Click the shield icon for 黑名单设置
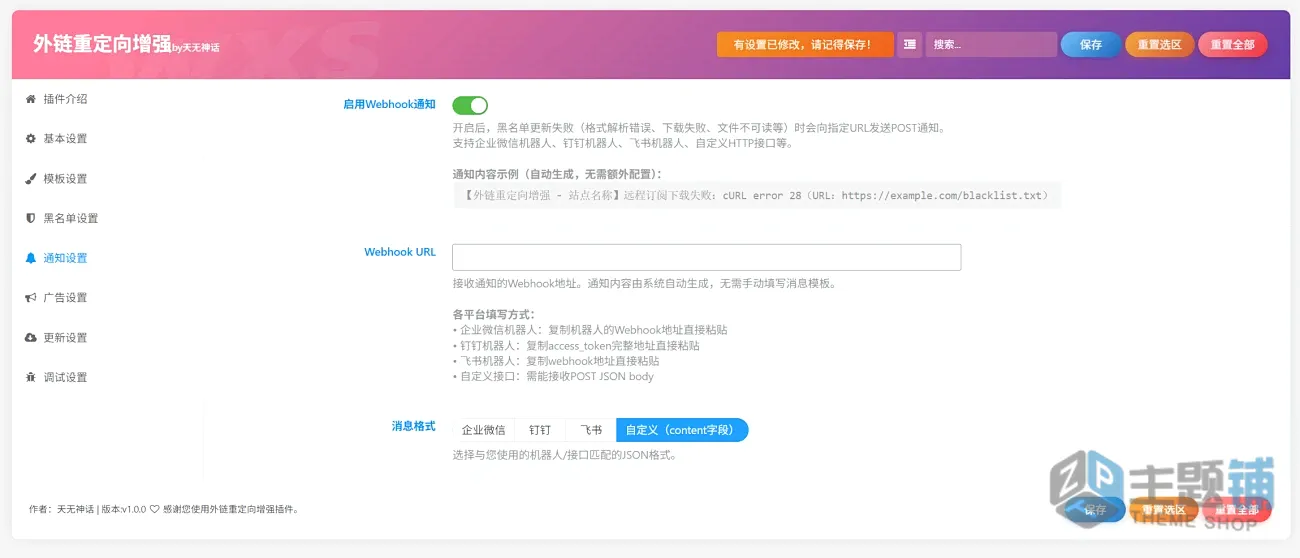The width and height of the screenshot is (1300, 558). [31, 218]
